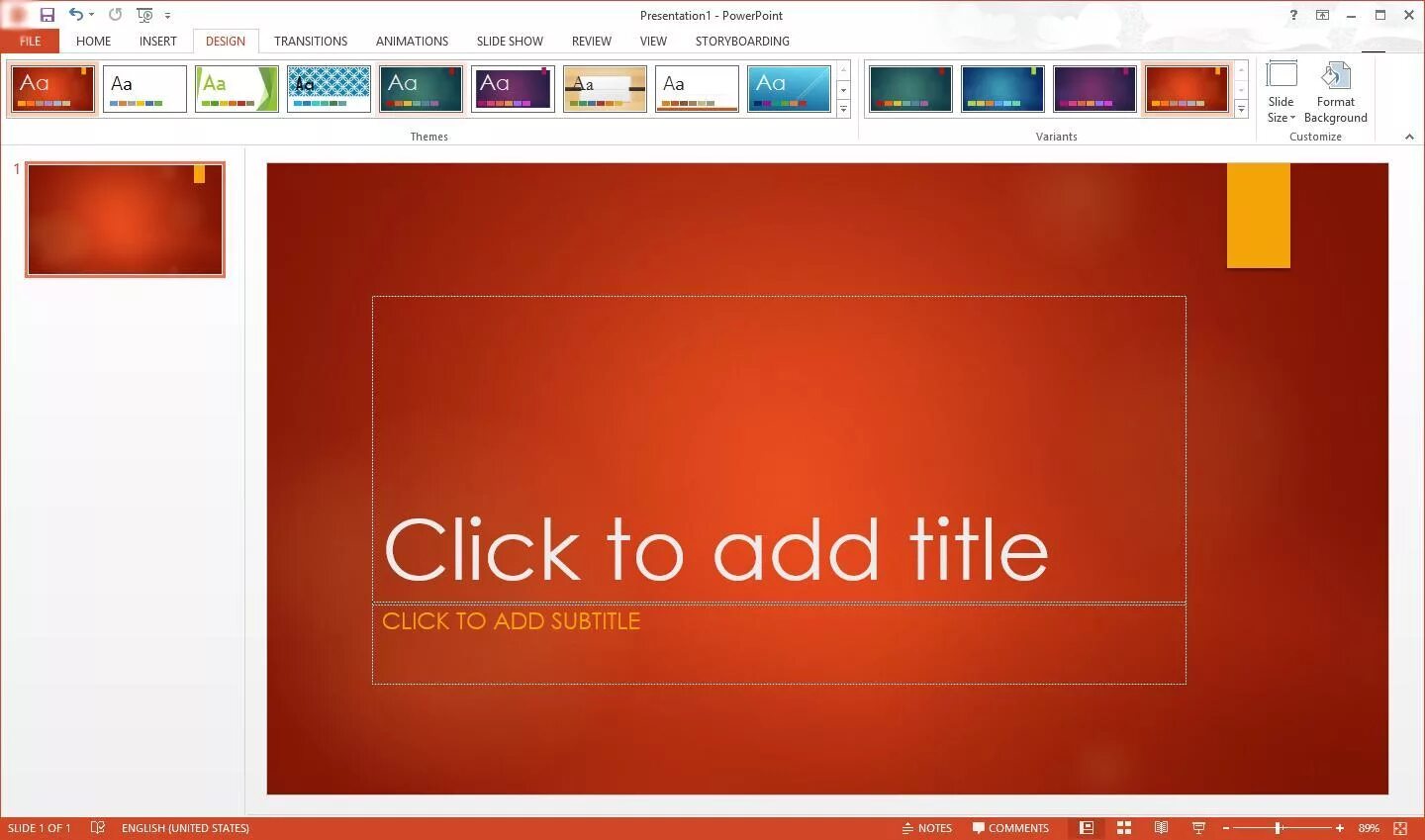
Task: Switch to Slide Sorter view icon
Action: pos(1124,827)
